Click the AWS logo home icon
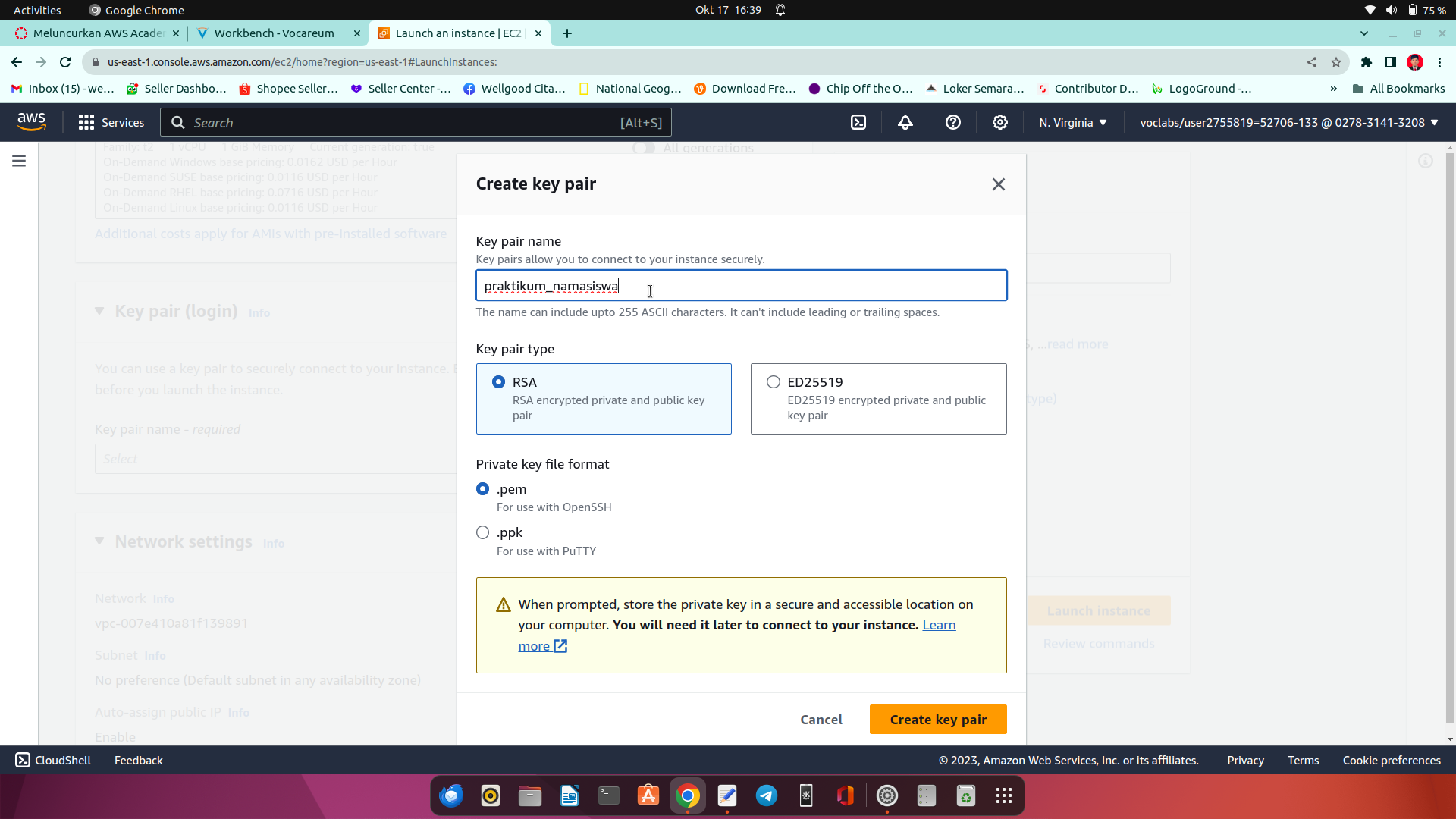Screen dimensions: 1456x819 point(31,121)
